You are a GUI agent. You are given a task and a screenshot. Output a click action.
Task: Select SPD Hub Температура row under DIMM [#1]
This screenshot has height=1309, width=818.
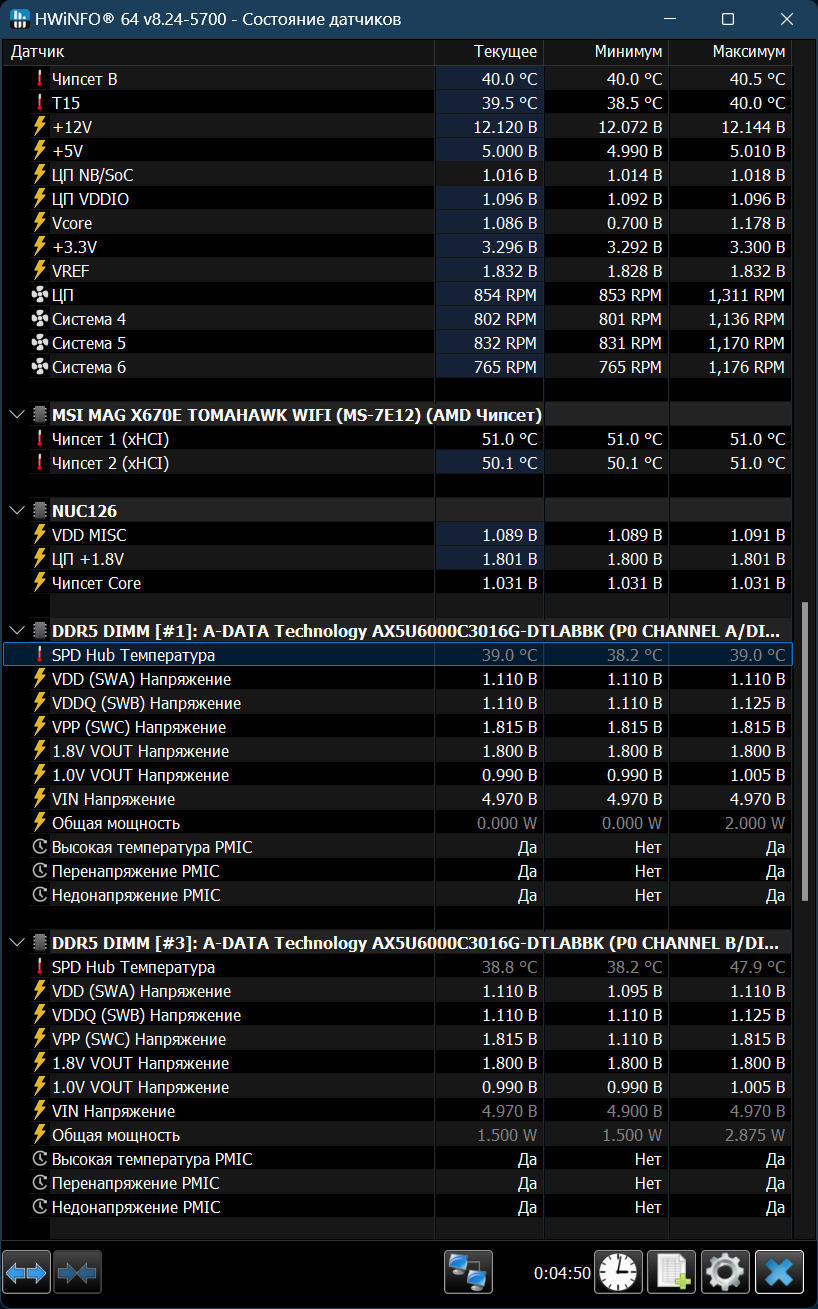[x=398, y=655]
